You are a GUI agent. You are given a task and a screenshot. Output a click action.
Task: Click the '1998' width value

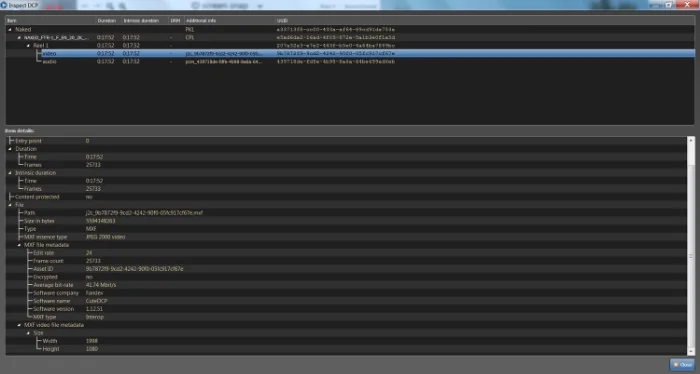click(92, 341)
